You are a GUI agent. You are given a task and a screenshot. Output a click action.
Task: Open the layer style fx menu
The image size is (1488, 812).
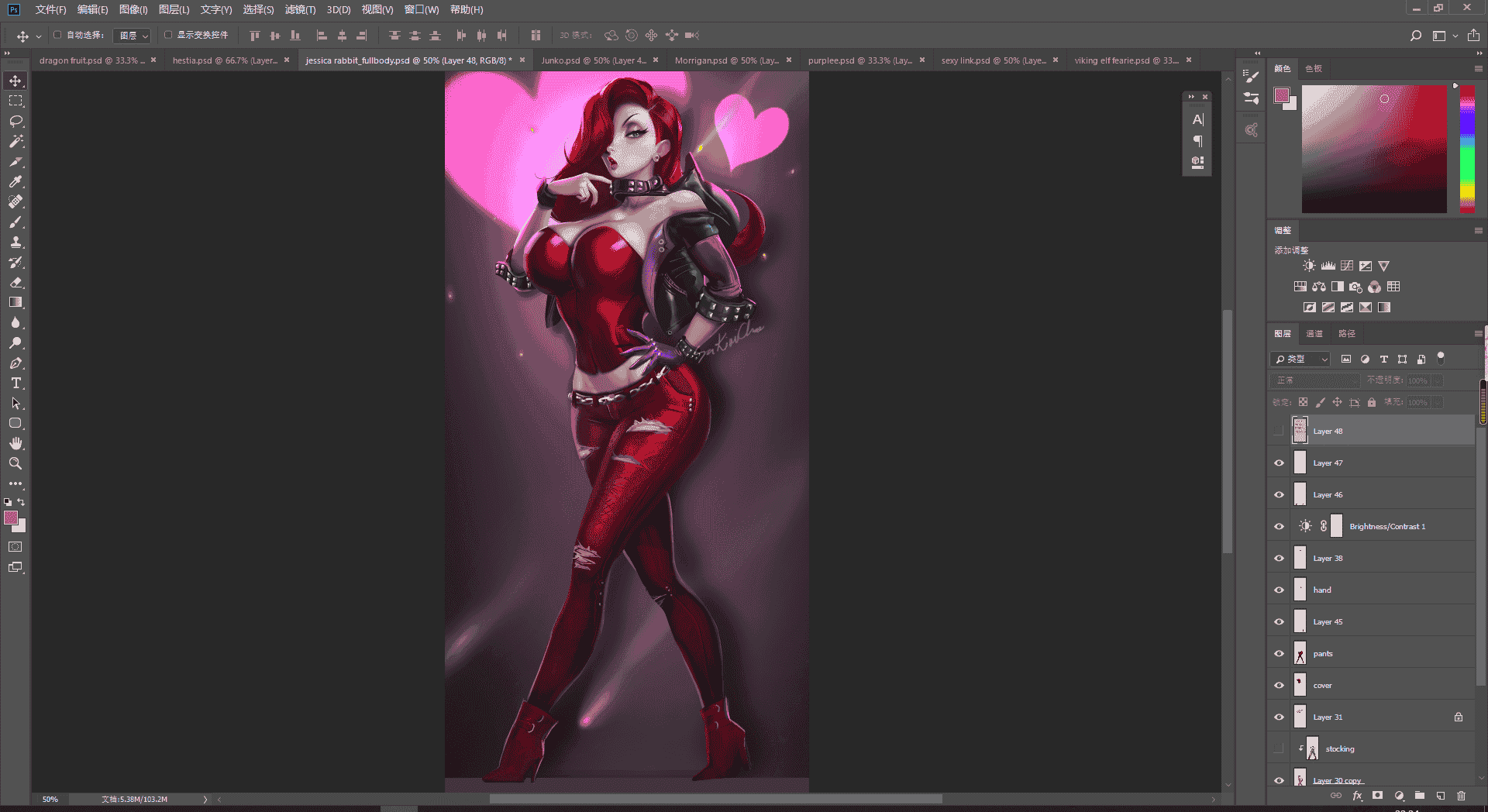coord(1357,796)
